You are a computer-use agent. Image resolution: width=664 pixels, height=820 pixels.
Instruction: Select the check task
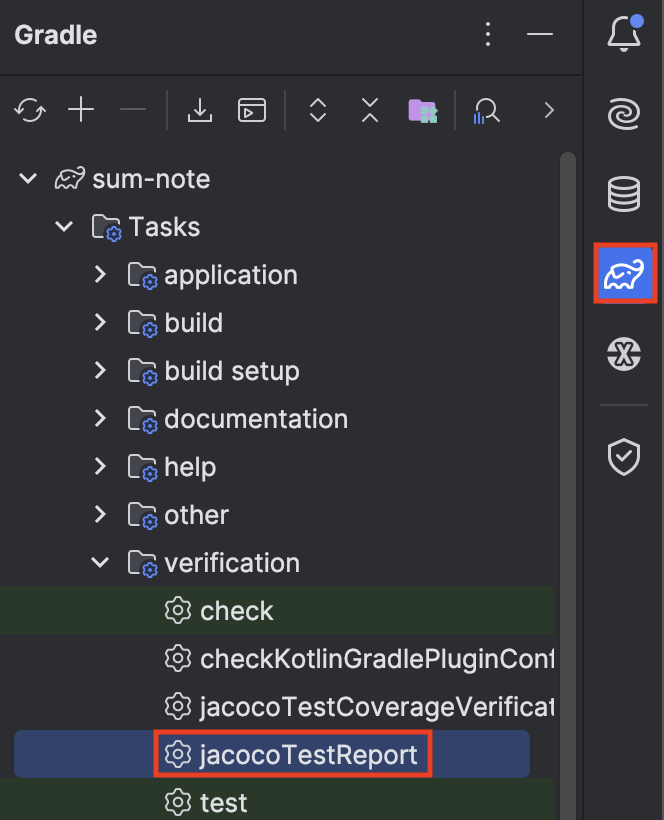277,610
